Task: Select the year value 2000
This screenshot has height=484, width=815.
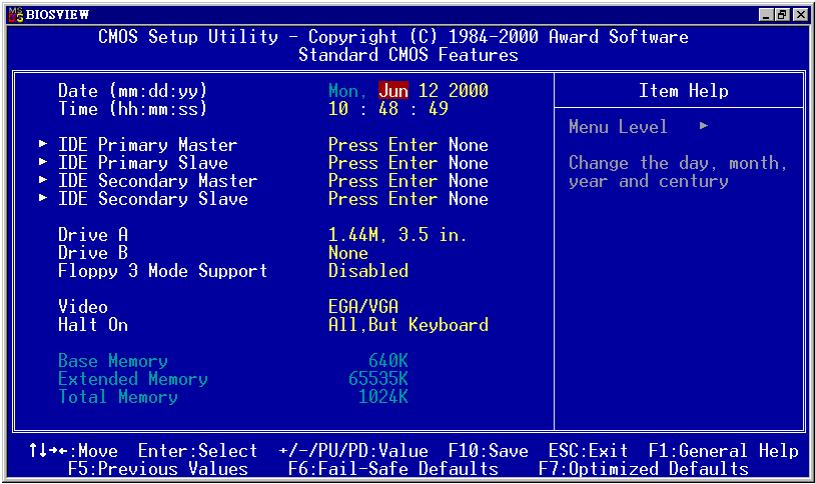Action: click(x=468, y=90)
